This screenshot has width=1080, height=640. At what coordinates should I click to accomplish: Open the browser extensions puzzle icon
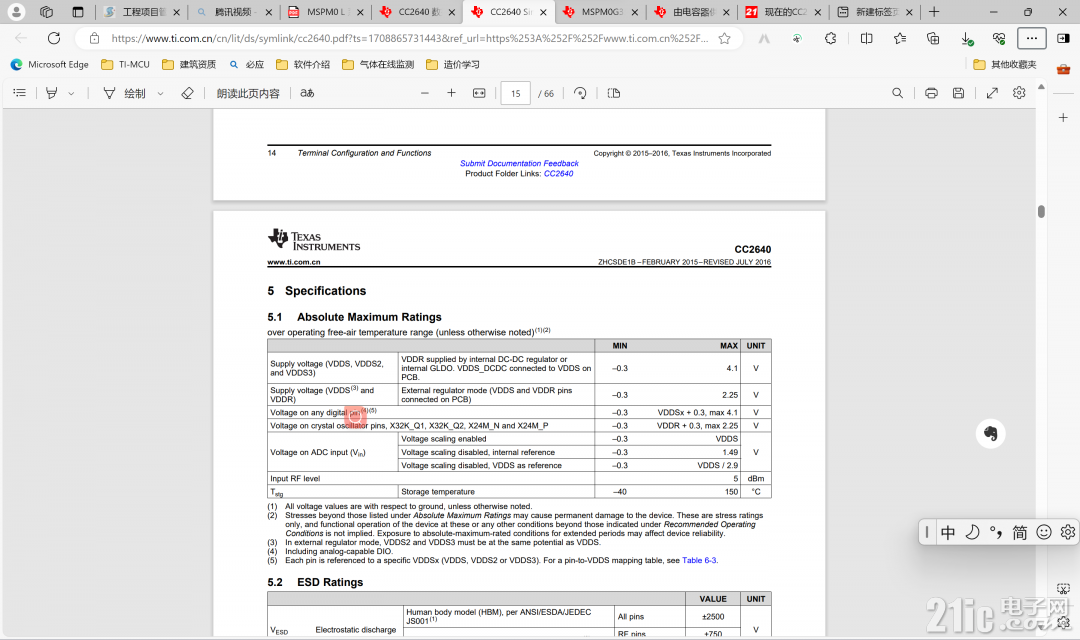tap(831, 39)
